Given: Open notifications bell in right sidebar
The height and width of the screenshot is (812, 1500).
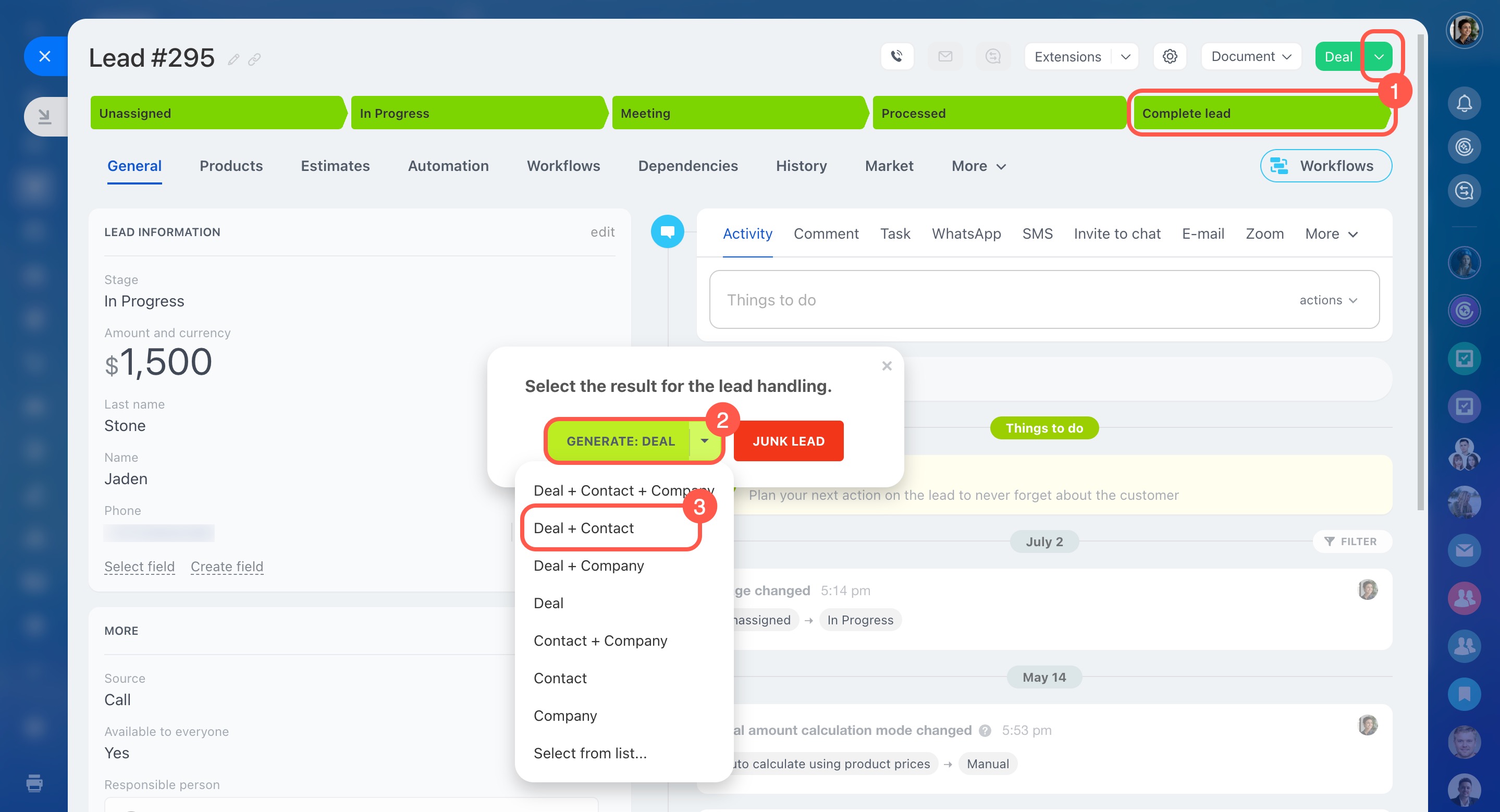Looking at the screenshot, I should tap(1464, 104).
